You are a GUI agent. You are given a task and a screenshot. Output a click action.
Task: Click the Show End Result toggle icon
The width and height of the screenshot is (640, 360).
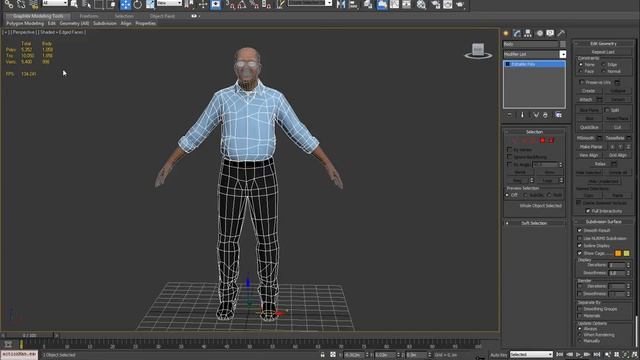pos(522,116)
